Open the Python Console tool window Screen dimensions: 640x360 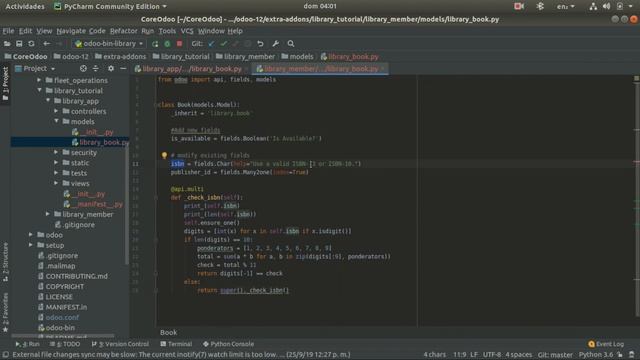click(228, 344)
